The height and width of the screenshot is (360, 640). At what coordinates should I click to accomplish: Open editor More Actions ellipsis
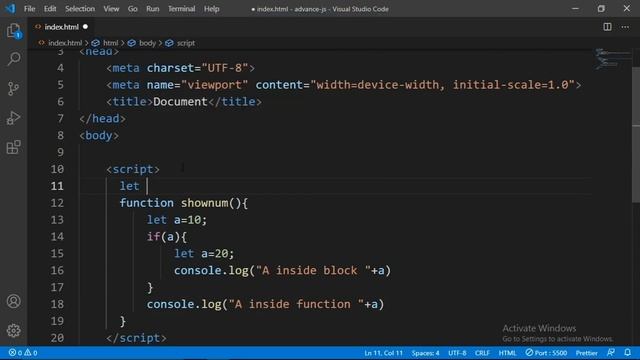pos(625,27)
